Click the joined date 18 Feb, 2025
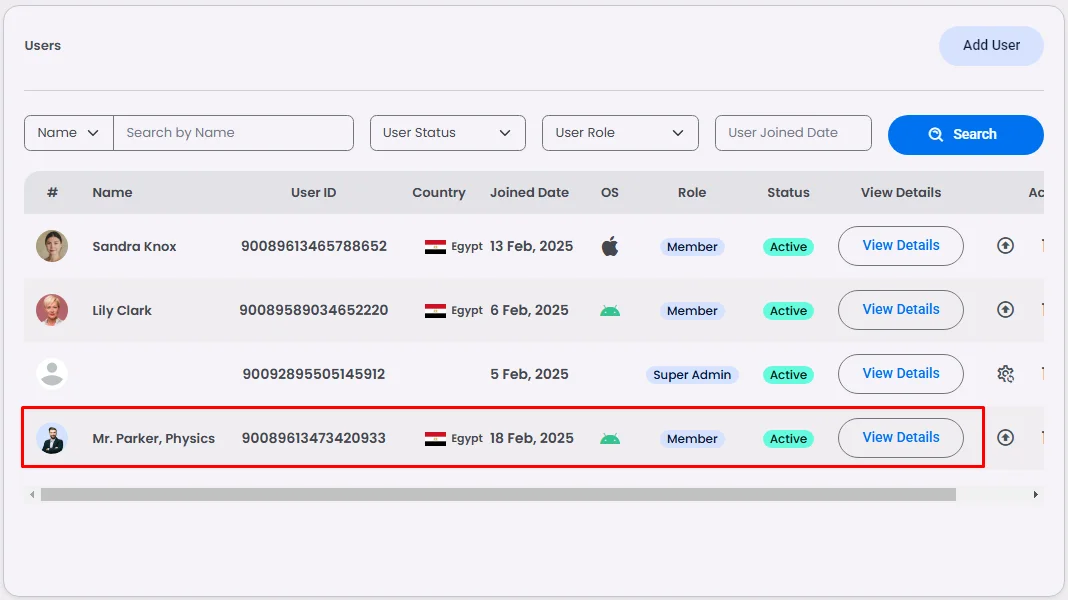Viewport: 1068px width, 600px height. click(531, 438)
